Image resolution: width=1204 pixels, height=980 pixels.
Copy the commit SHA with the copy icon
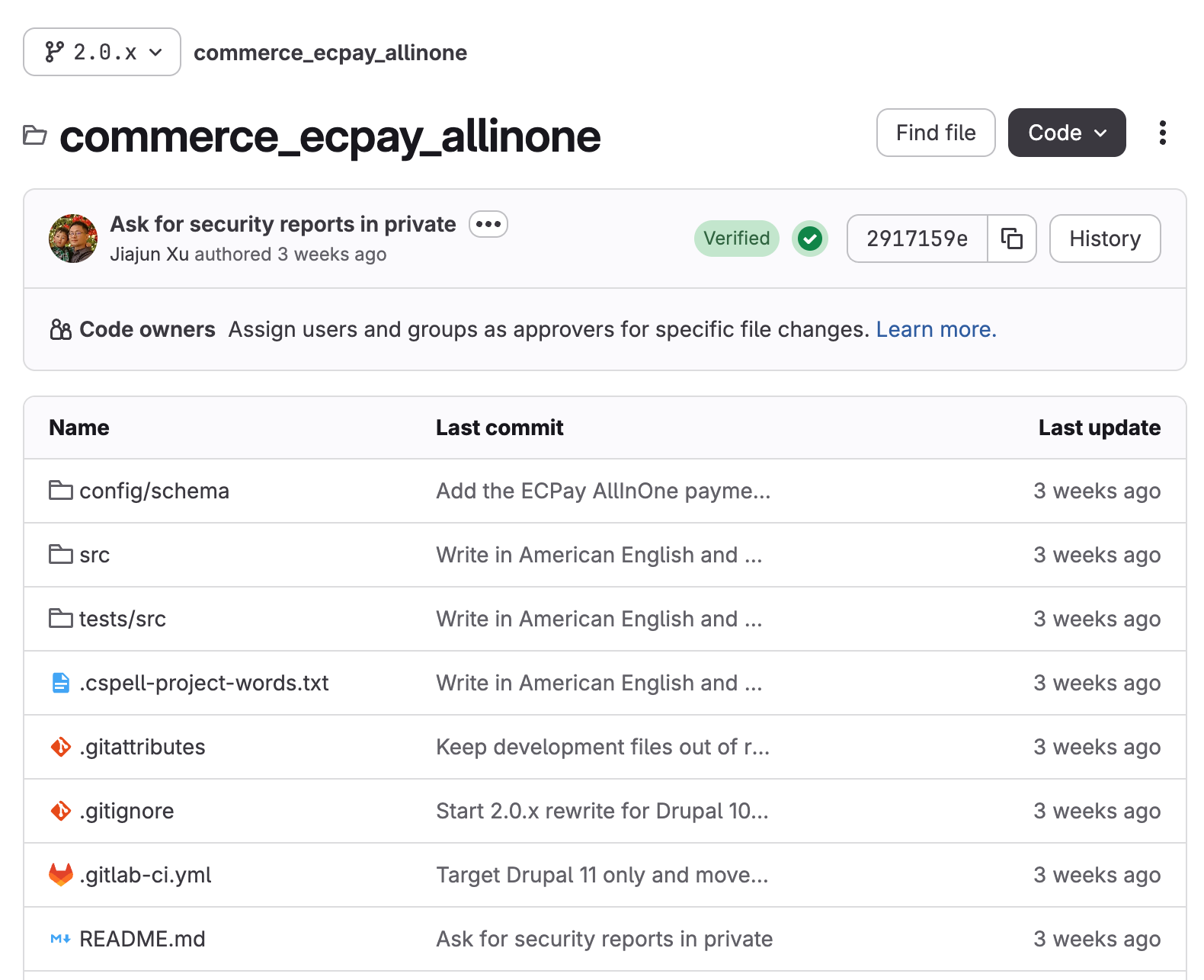point(1012,239)
